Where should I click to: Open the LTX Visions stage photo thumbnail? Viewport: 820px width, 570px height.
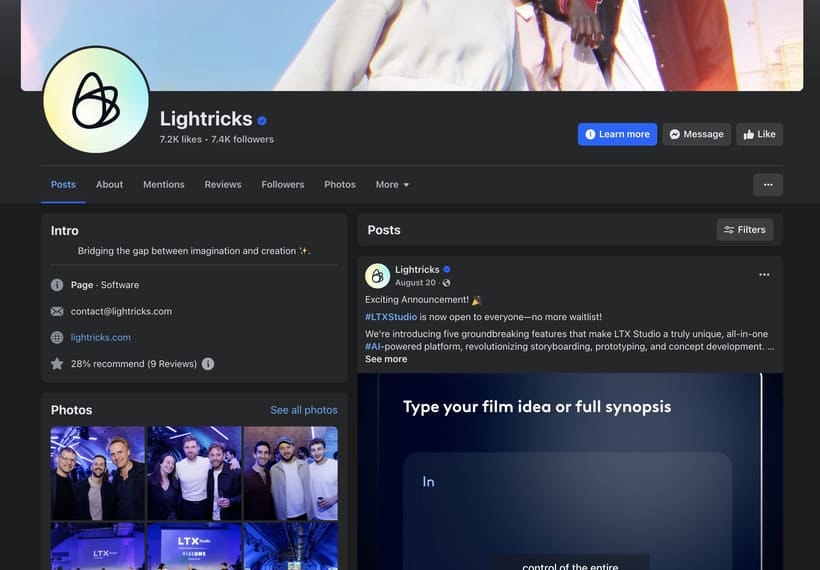pos(194,546)
